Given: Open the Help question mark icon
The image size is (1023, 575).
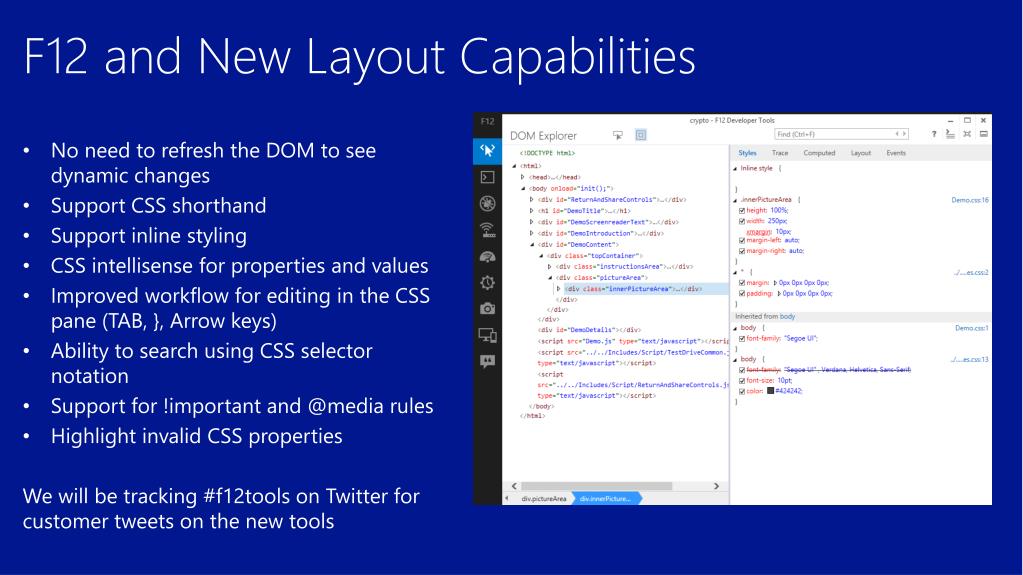Looking at the screenshot, I should tap(934, 134).
